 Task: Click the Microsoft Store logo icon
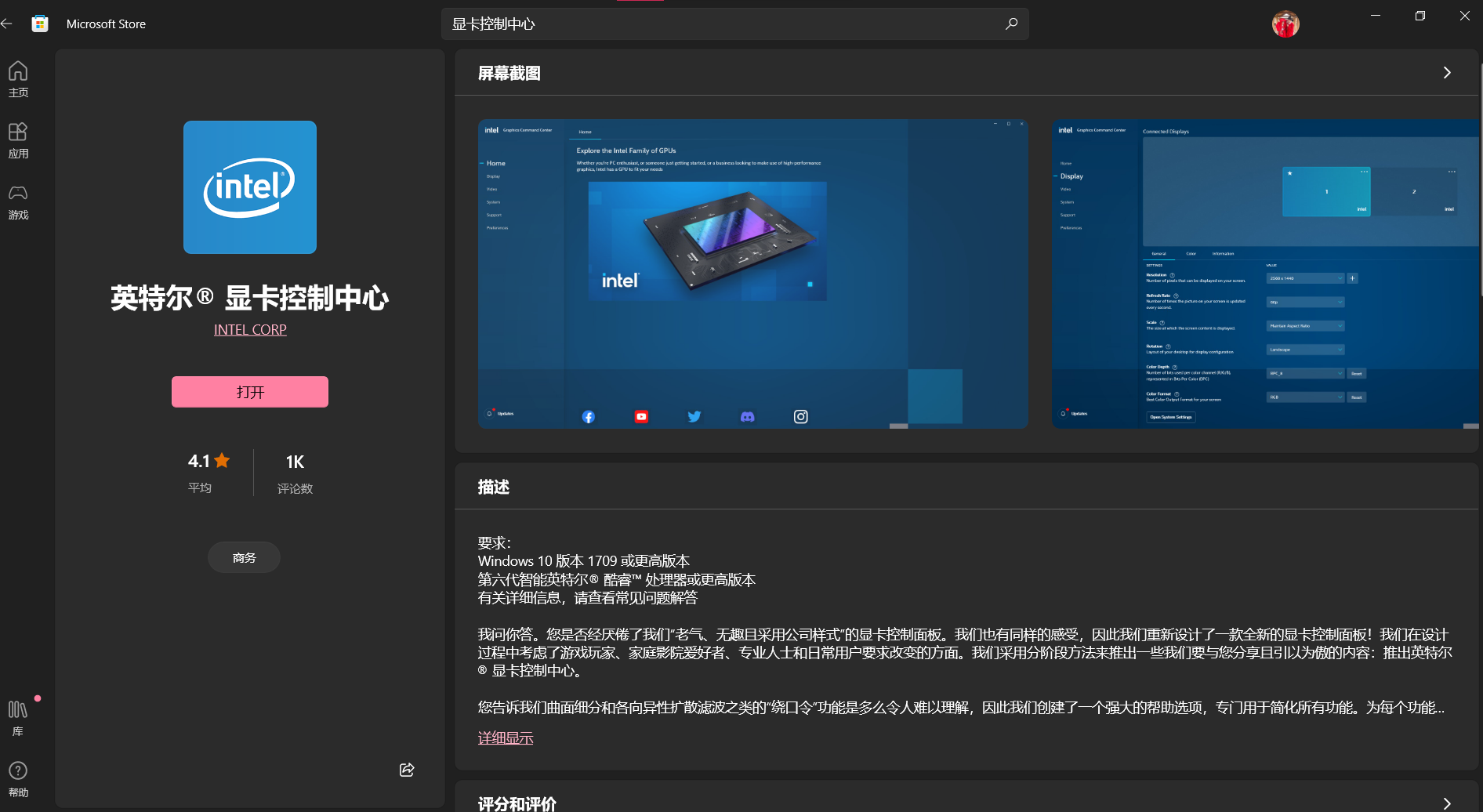40,24
